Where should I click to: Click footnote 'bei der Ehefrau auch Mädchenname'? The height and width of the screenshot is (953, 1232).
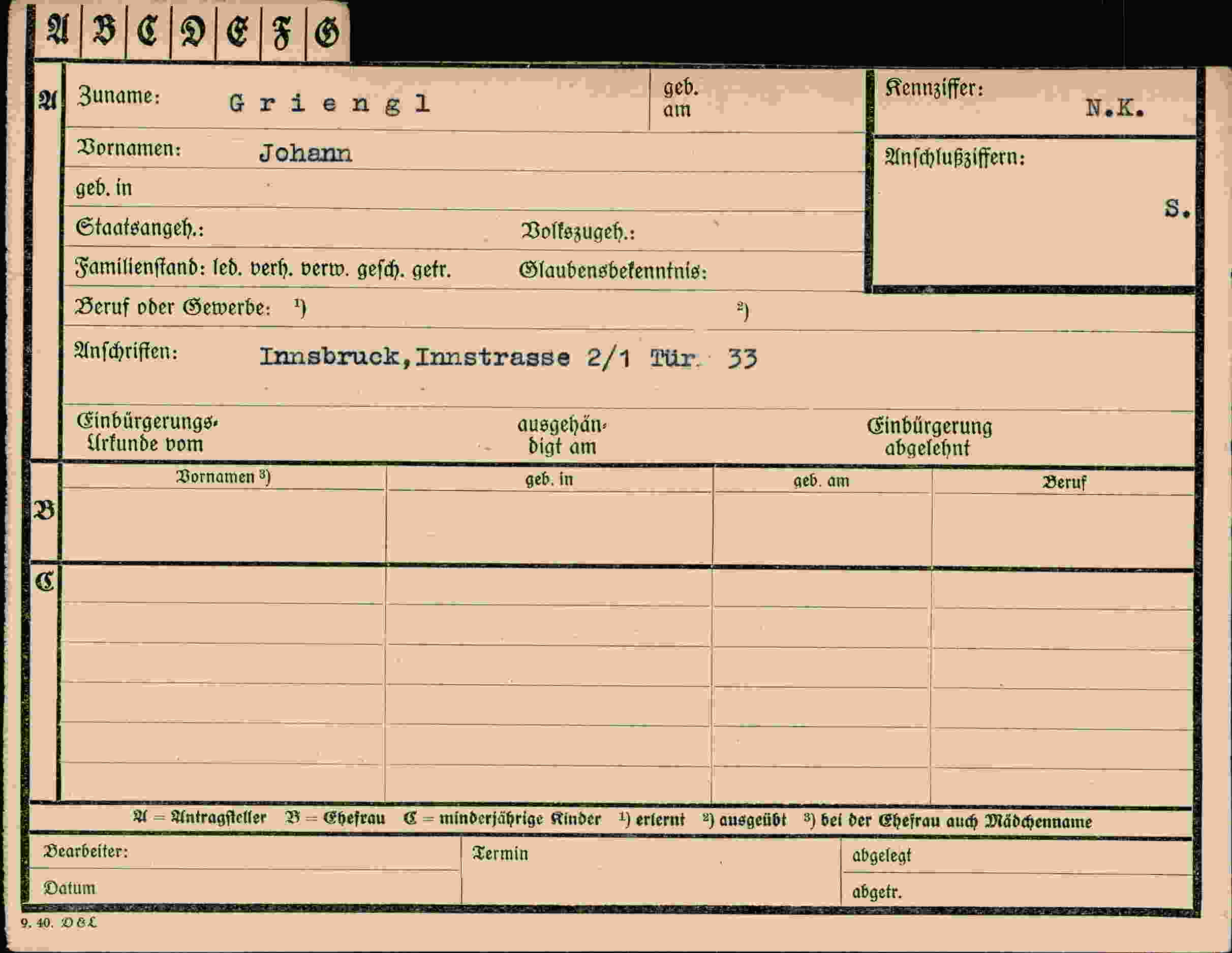click(x=957, y=821)
